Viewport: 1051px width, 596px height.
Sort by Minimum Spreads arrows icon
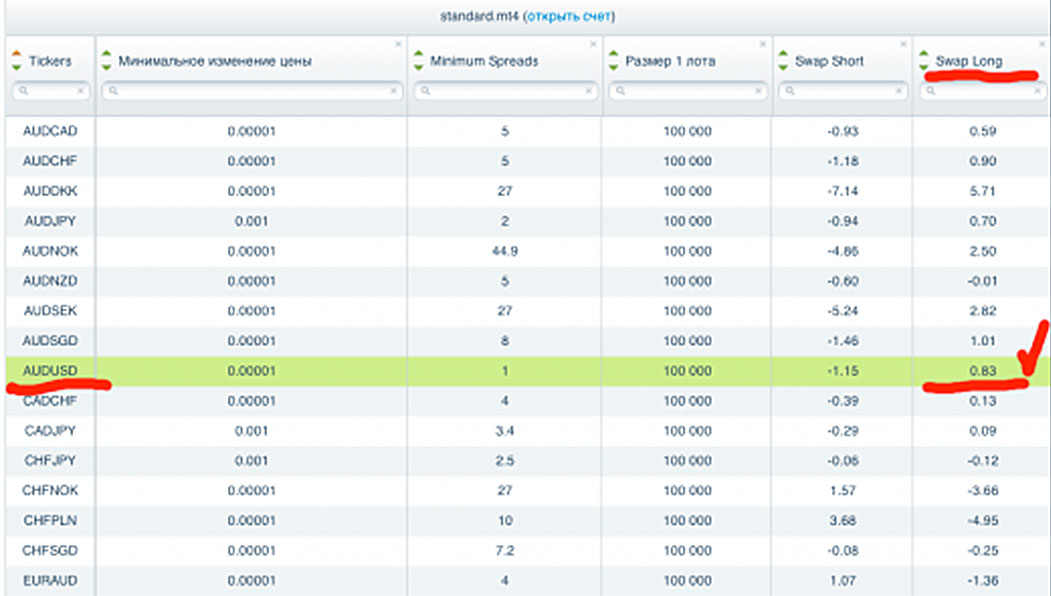pyautogui.click(x=419, y=61)
